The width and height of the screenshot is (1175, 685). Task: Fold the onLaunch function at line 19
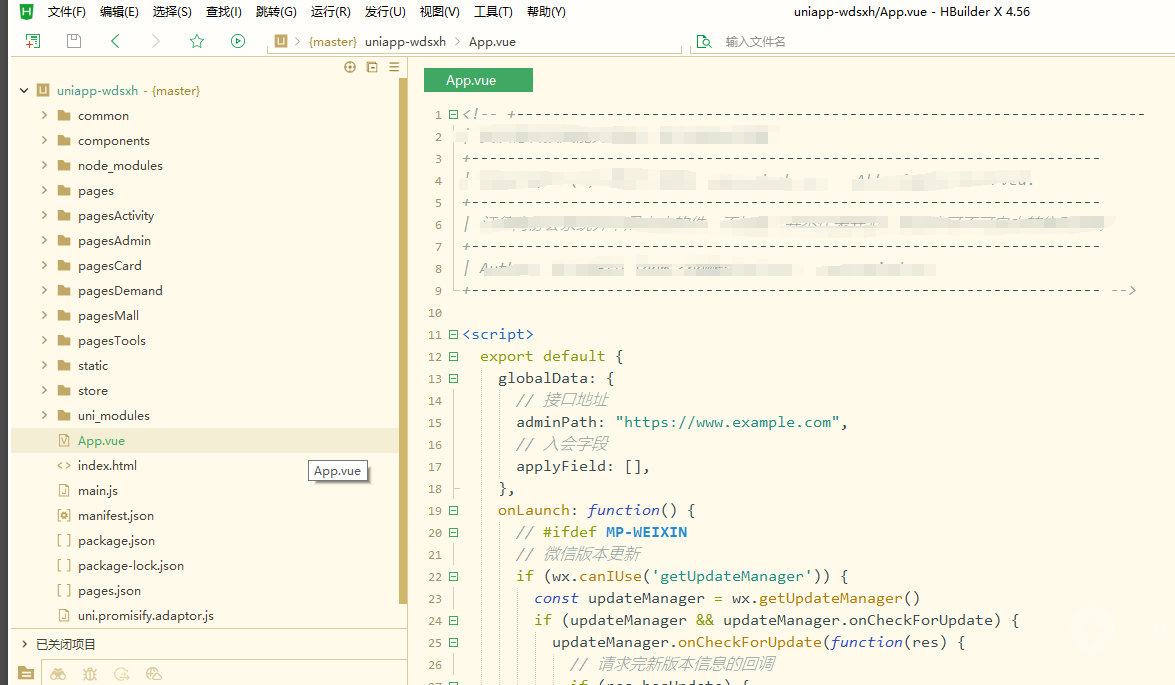pyautogui.click(x=453, y=510)
